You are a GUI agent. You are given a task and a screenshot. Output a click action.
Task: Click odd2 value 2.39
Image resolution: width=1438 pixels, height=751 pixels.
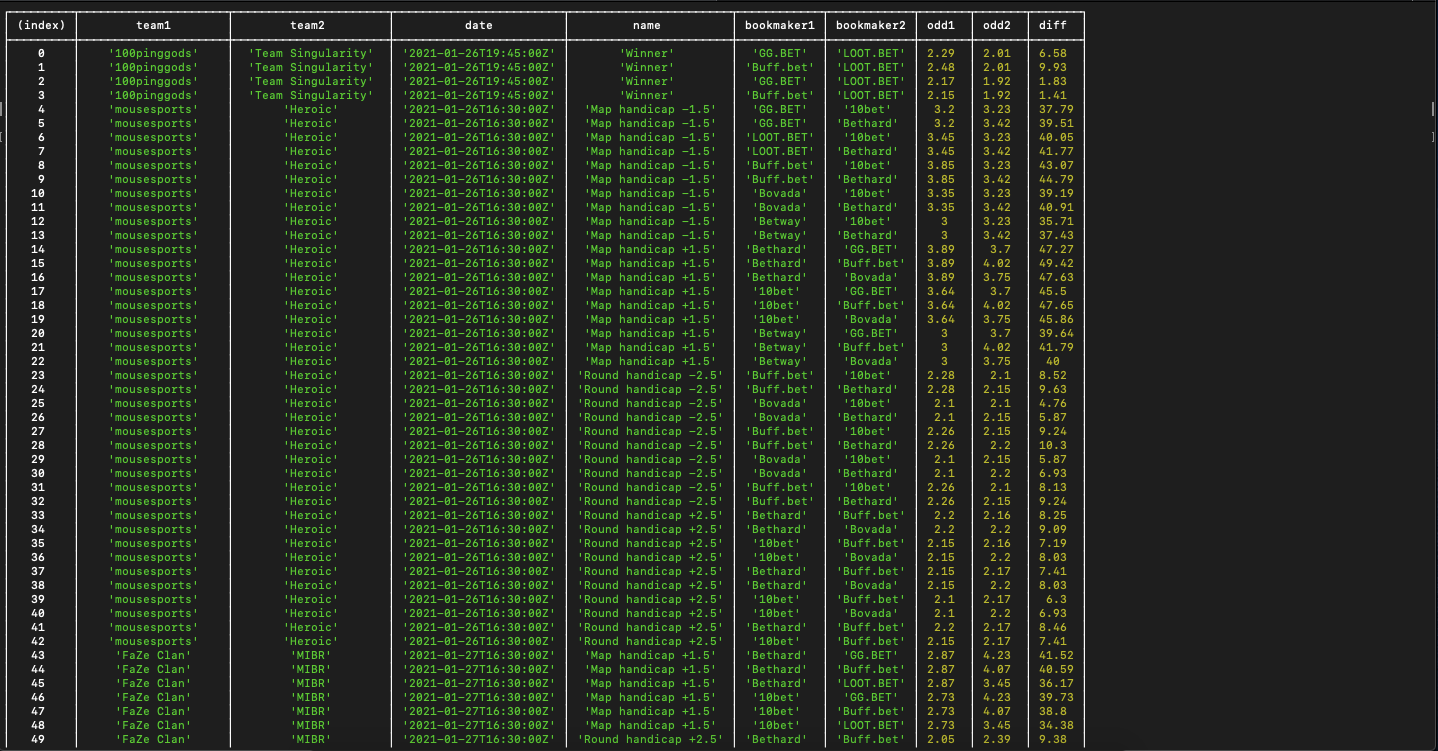coord(997,739)
